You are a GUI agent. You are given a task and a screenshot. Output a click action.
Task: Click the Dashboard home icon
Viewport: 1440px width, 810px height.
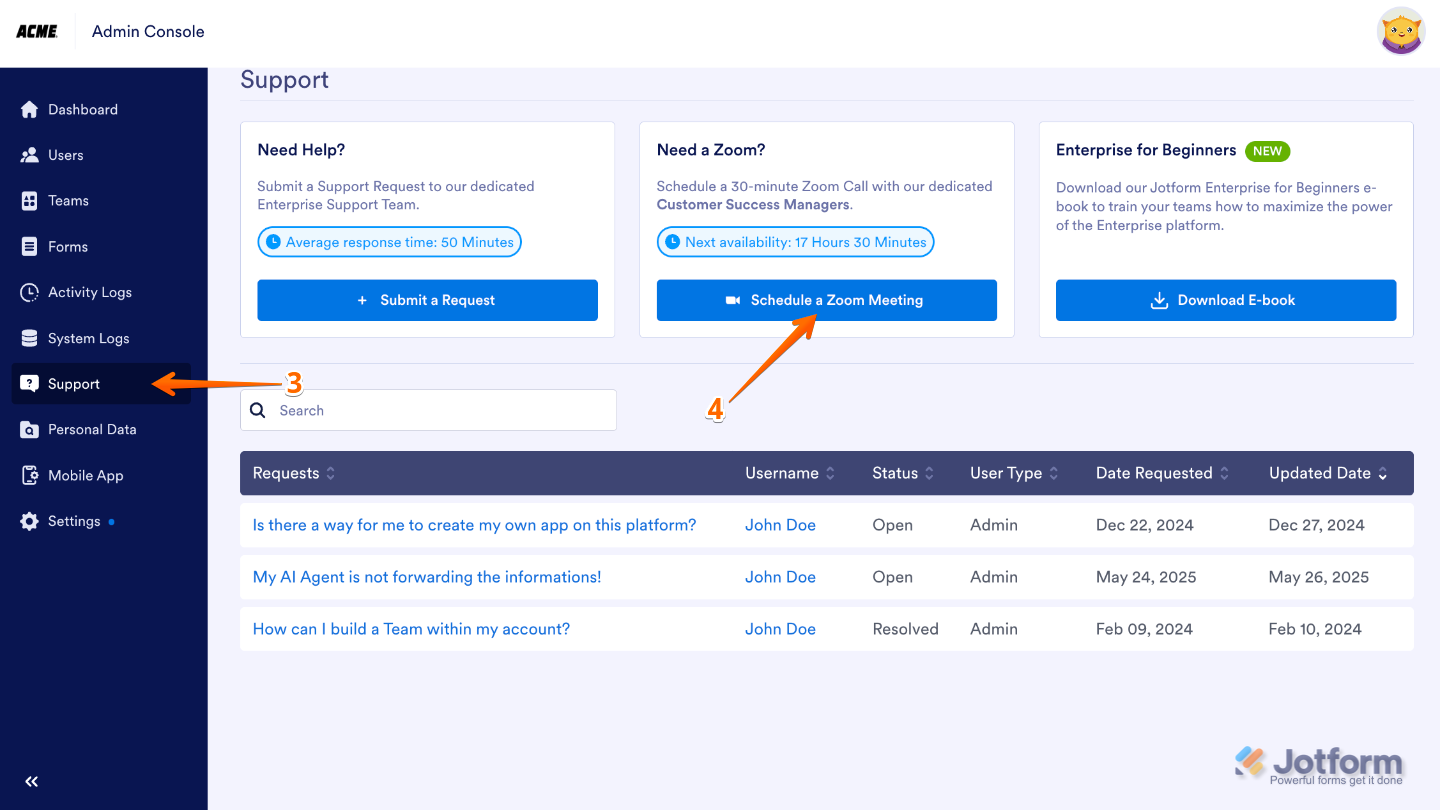(29, 110)
